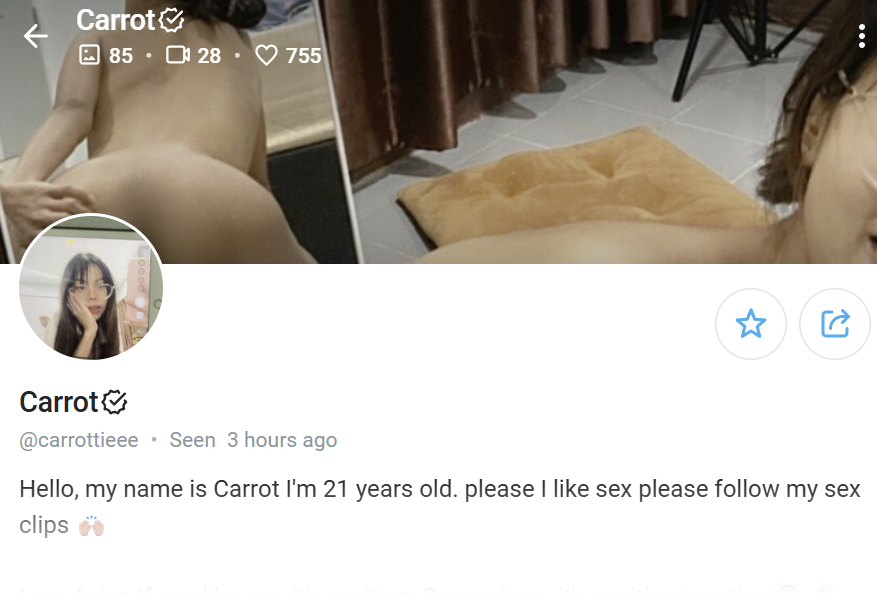Share the profile using the share icon
Image resolution: width=877 pixels, height=599 pixels.
[x=834, y=324]
